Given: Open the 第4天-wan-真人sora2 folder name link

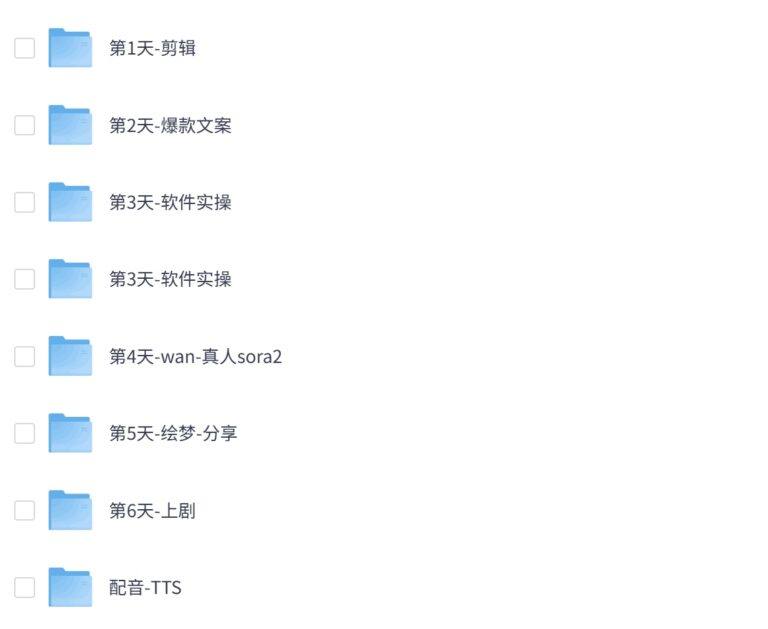Looking at the screenshot, I should click(x=195, y=356).
